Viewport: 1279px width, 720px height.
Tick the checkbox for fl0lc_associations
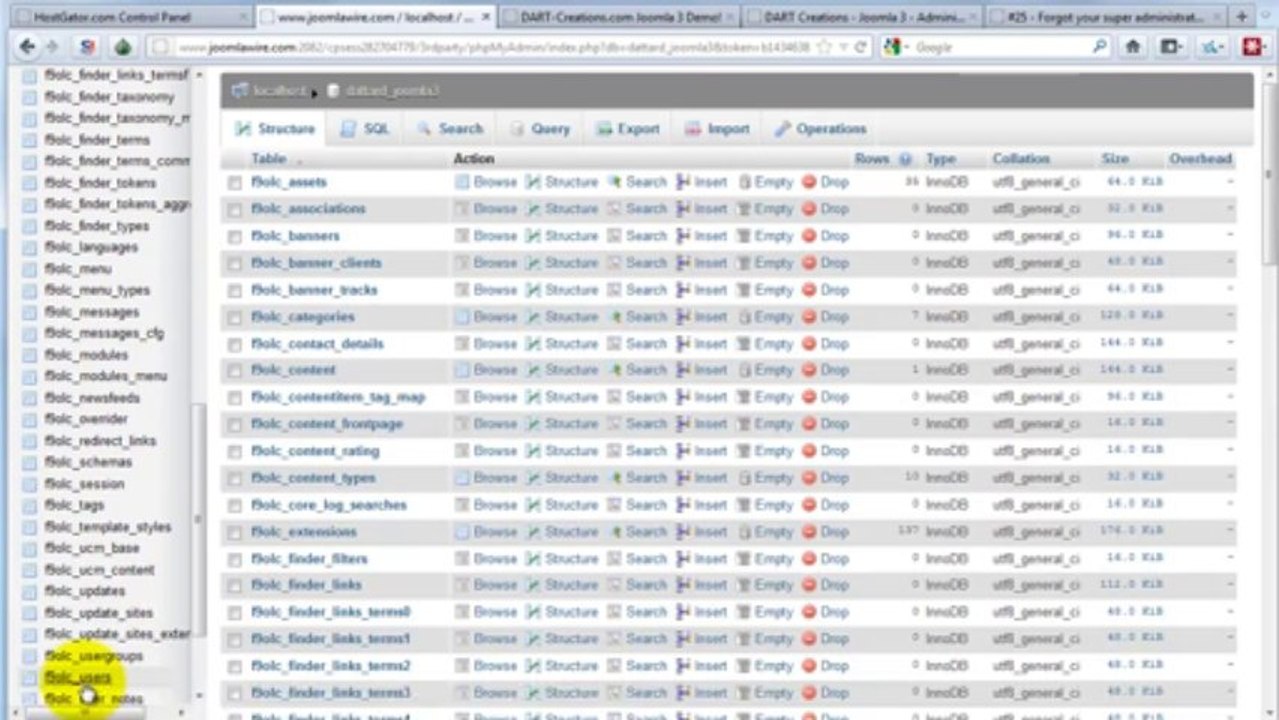pos(235,210)
